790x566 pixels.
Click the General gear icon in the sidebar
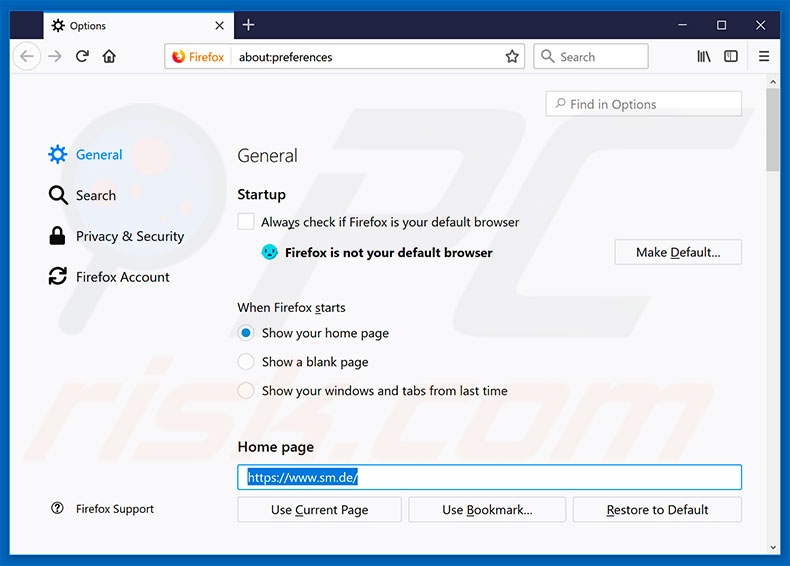click(x=57, y=154)
